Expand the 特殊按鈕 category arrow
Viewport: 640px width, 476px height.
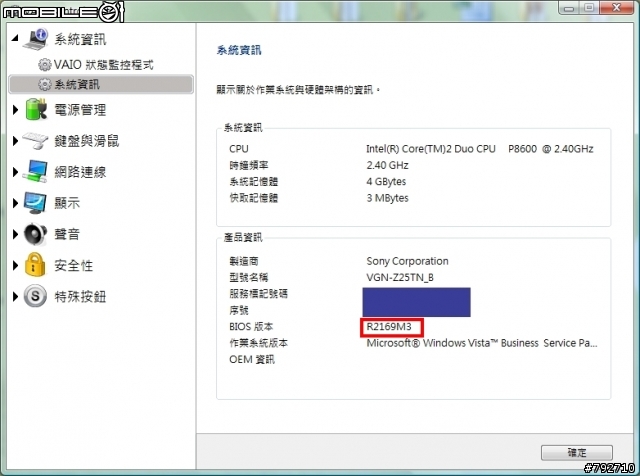click(16, 296)
